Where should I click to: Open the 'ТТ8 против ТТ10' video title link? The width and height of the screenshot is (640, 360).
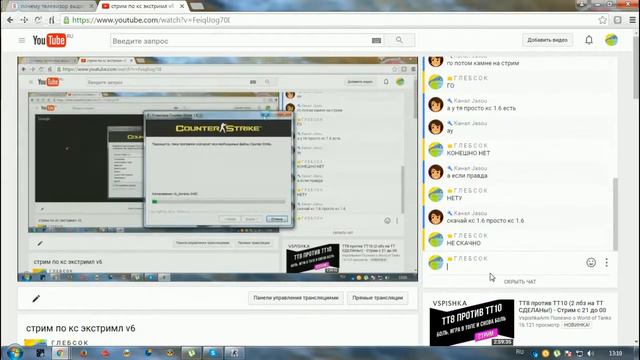point(562,307)
